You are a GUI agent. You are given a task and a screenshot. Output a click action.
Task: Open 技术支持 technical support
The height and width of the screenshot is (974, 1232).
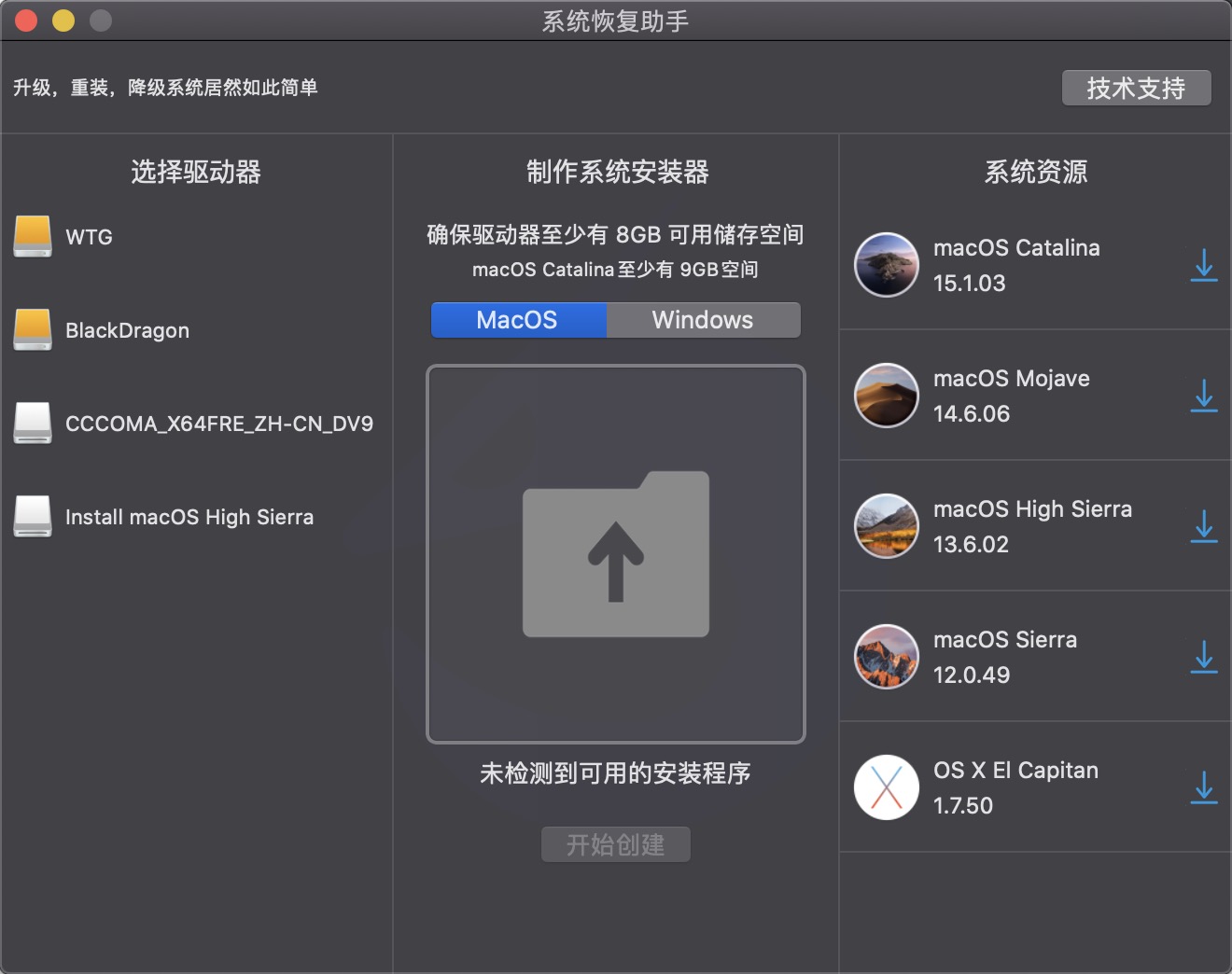pos(1136,88)
